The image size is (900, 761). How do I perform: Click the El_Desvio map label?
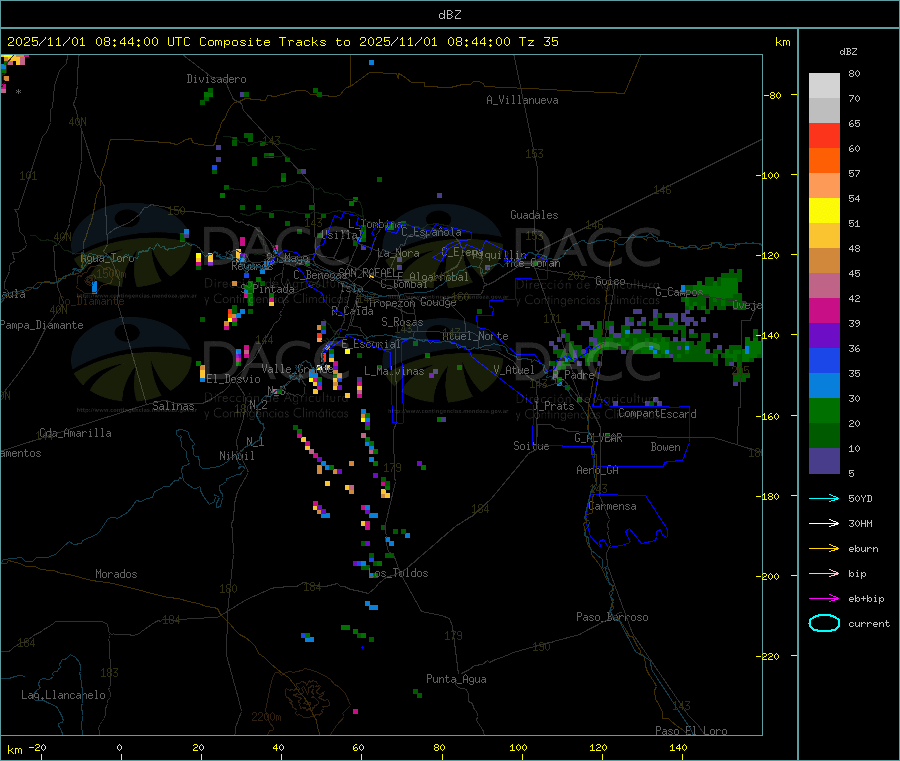tap(233, 379)
